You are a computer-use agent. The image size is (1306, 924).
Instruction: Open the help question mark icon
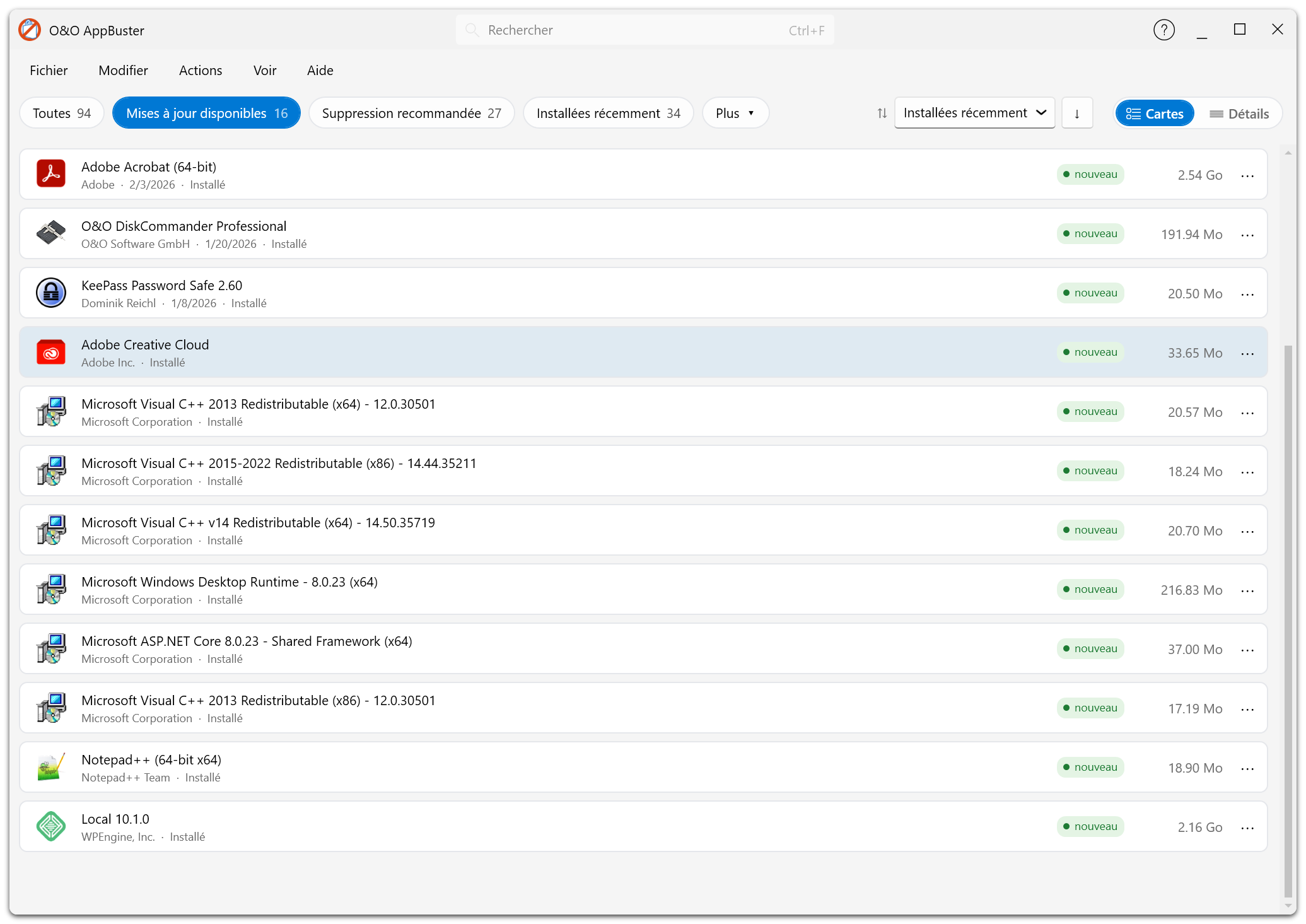click(1163, 30)
